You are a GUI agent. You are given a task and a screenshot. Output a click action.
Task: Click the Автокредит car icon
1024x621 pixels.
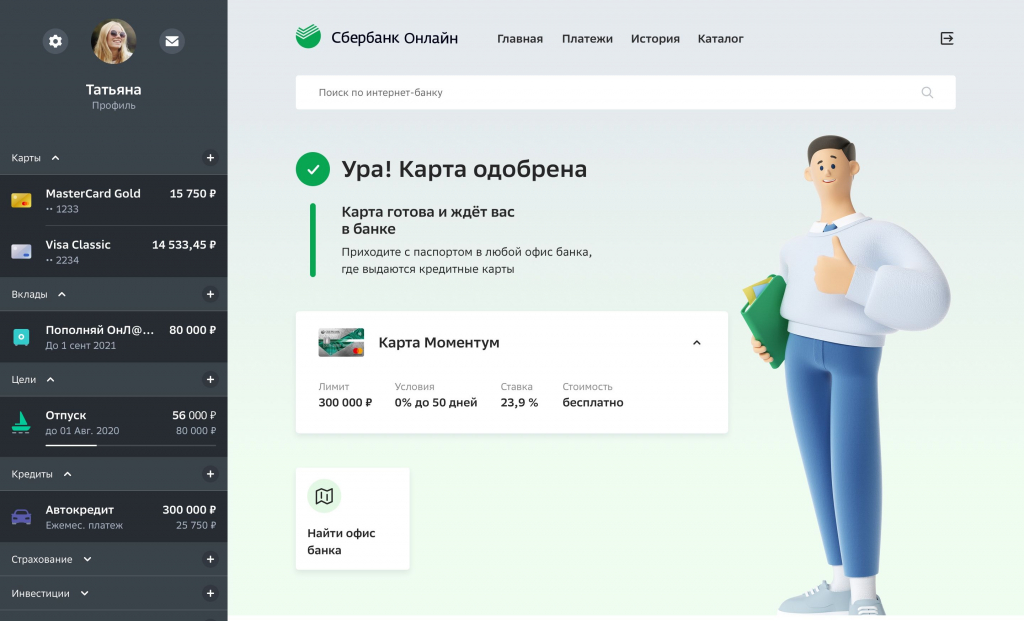pos(21,517)
